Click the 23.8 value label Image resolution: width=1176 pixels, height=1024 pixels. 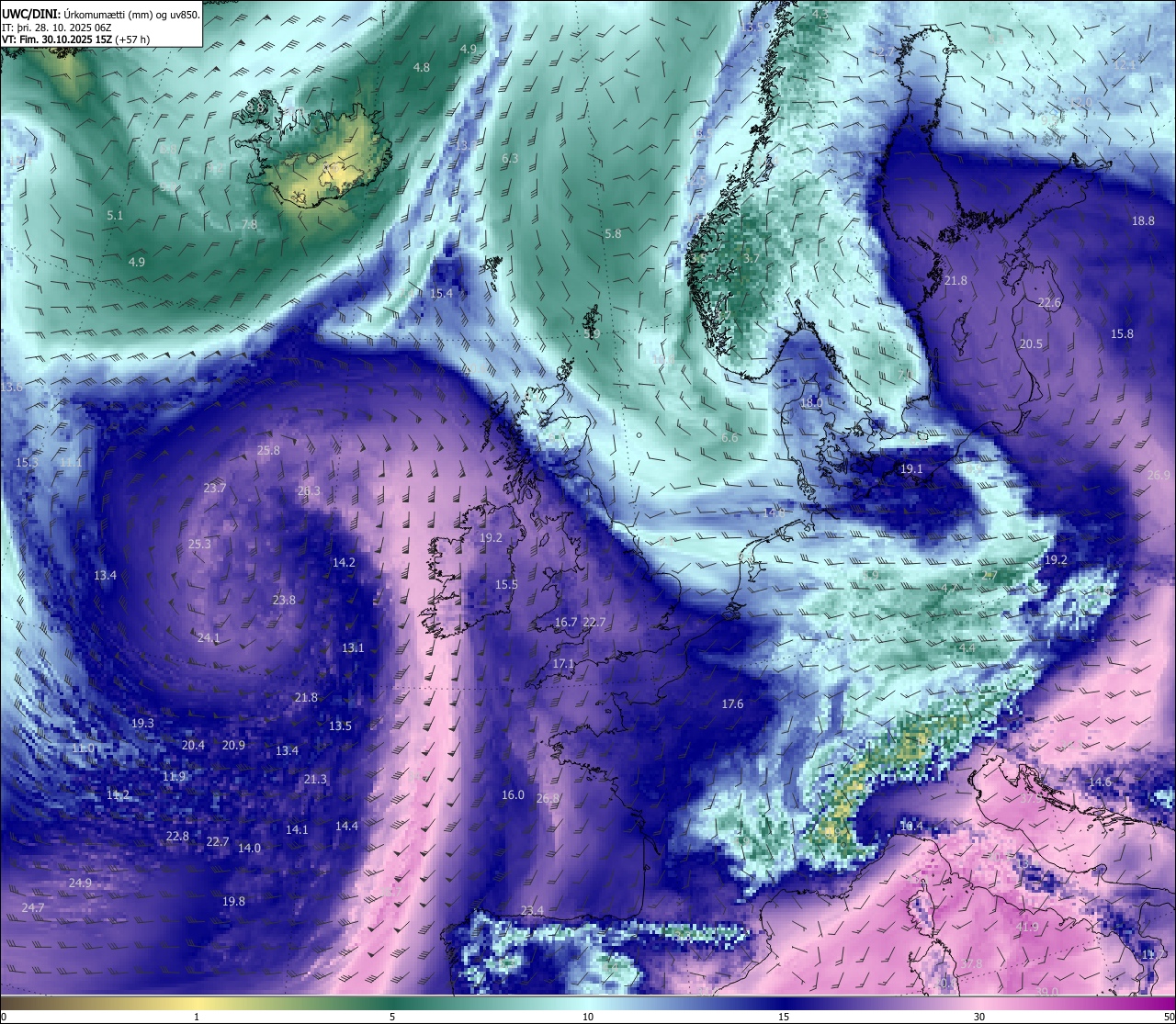(x=284, y=600)
